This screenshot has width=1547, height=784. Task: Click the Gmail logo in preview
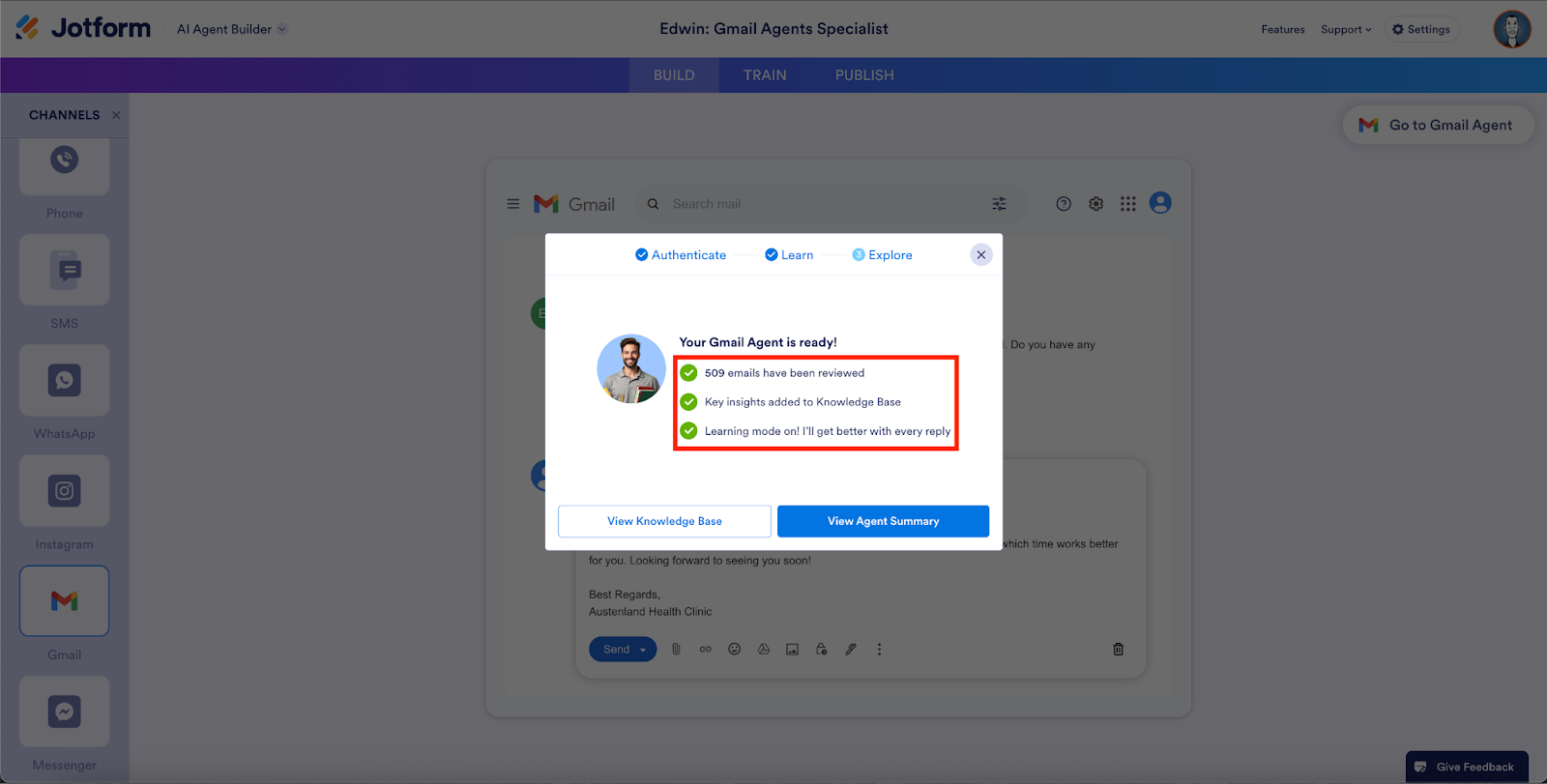[x=574, y=204]
